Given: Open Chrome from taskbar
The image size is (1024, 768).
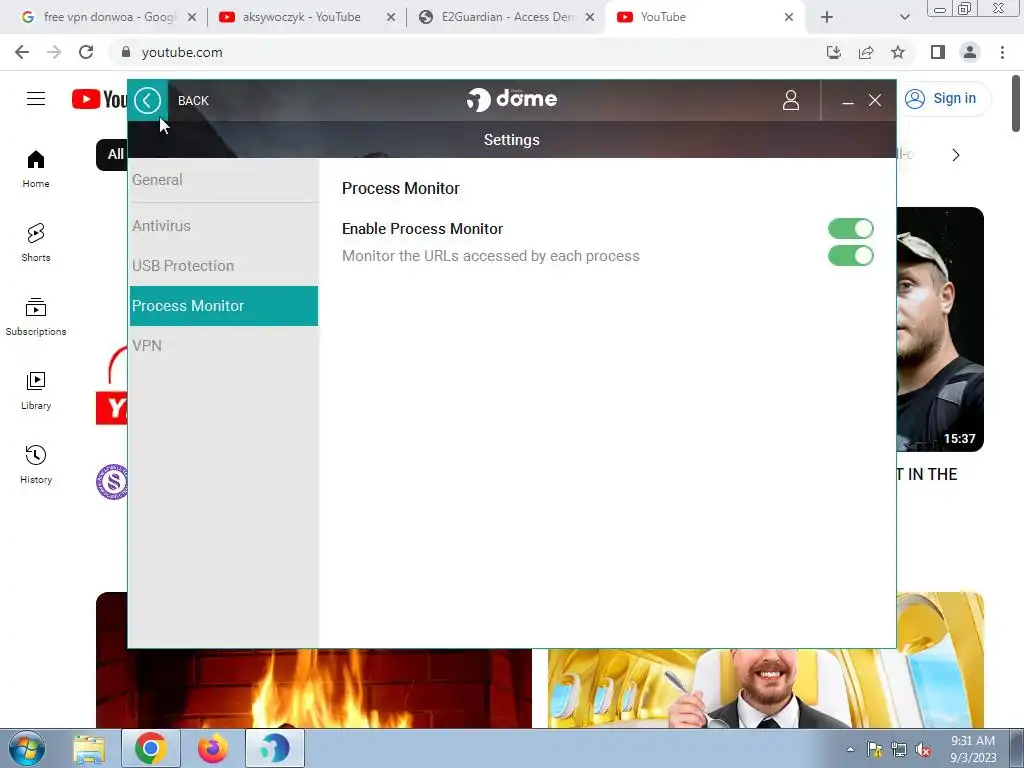Looking at the screenshot, I should click(151, 748).
